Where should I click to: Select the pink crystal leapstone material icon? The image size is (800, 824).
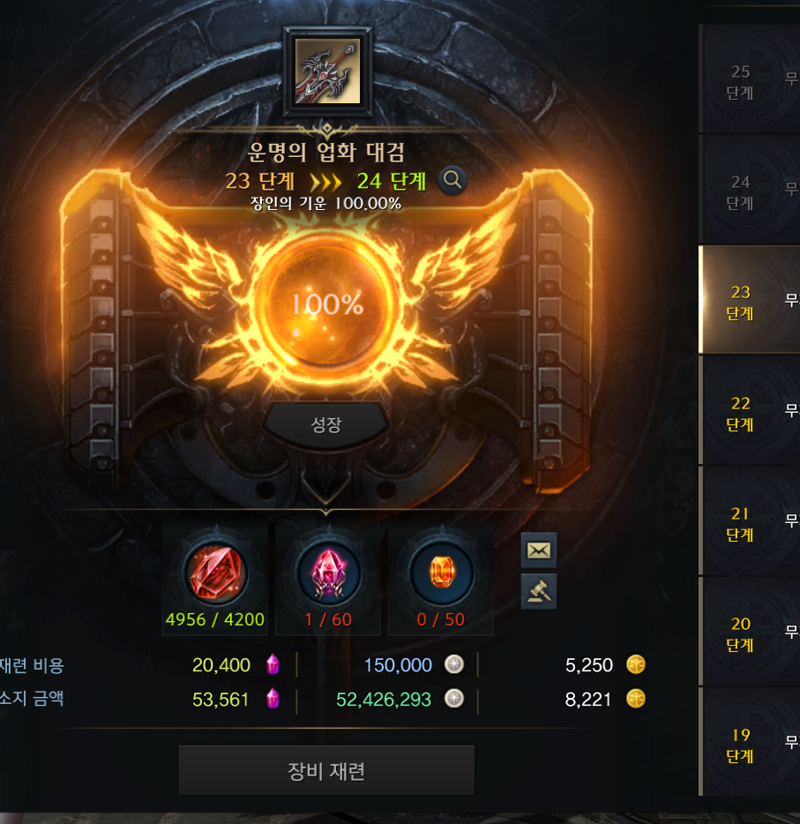pyautogui.click(x=329, y=573)
